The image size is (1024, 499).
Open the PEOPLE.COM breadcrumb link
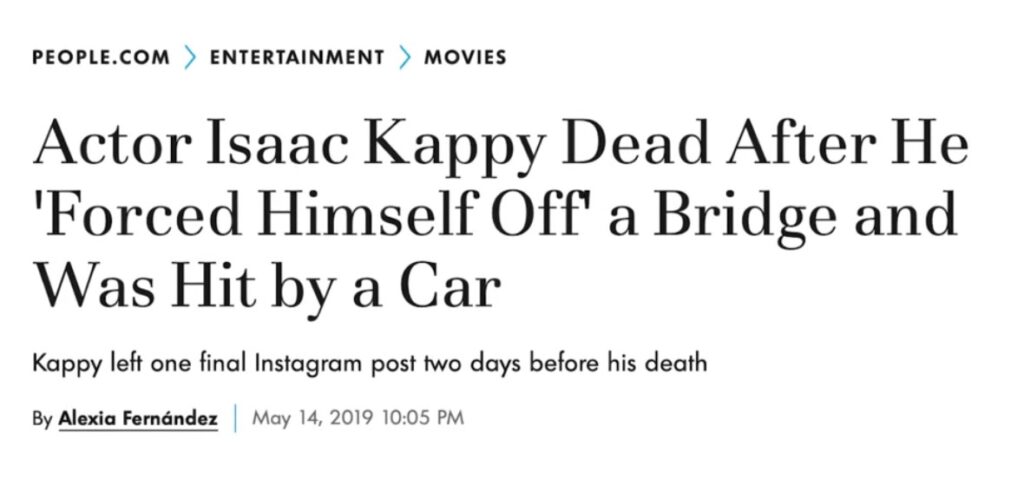pos(101,57)
